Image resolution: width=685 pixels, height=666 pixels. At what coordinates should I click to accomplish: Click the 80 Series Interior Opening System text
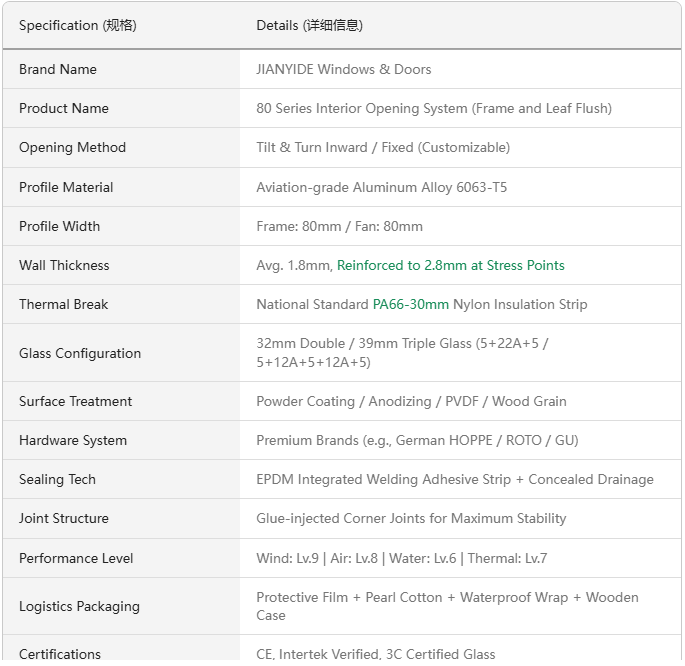(362, 108)
